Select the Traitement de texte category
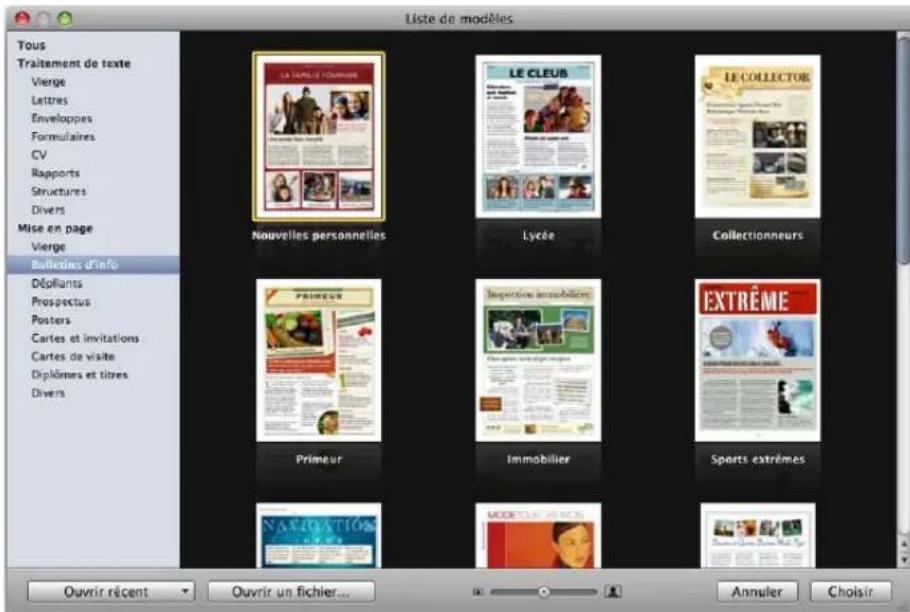 click(74, 63)
